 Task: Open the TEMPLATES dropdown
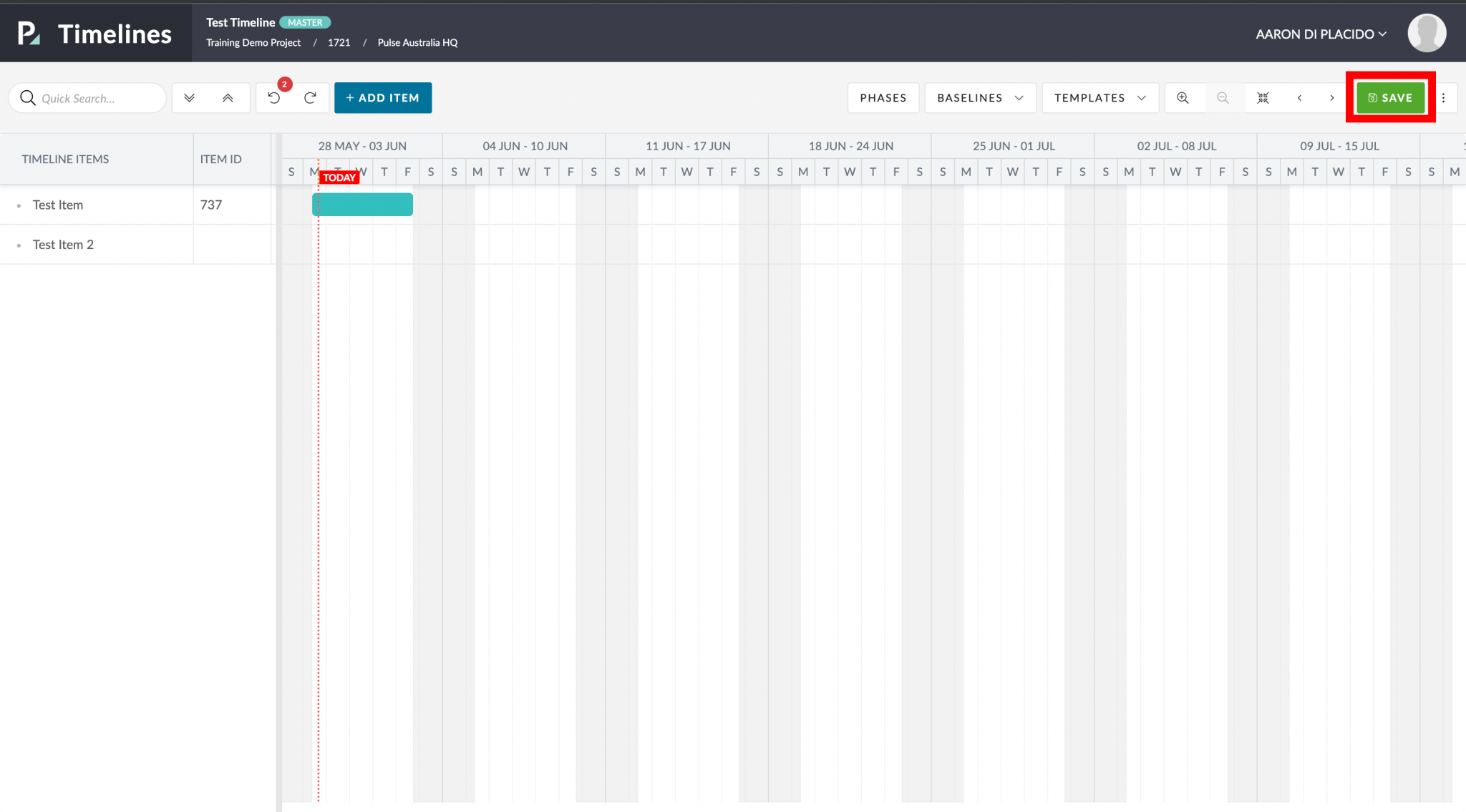[1099, 97]
